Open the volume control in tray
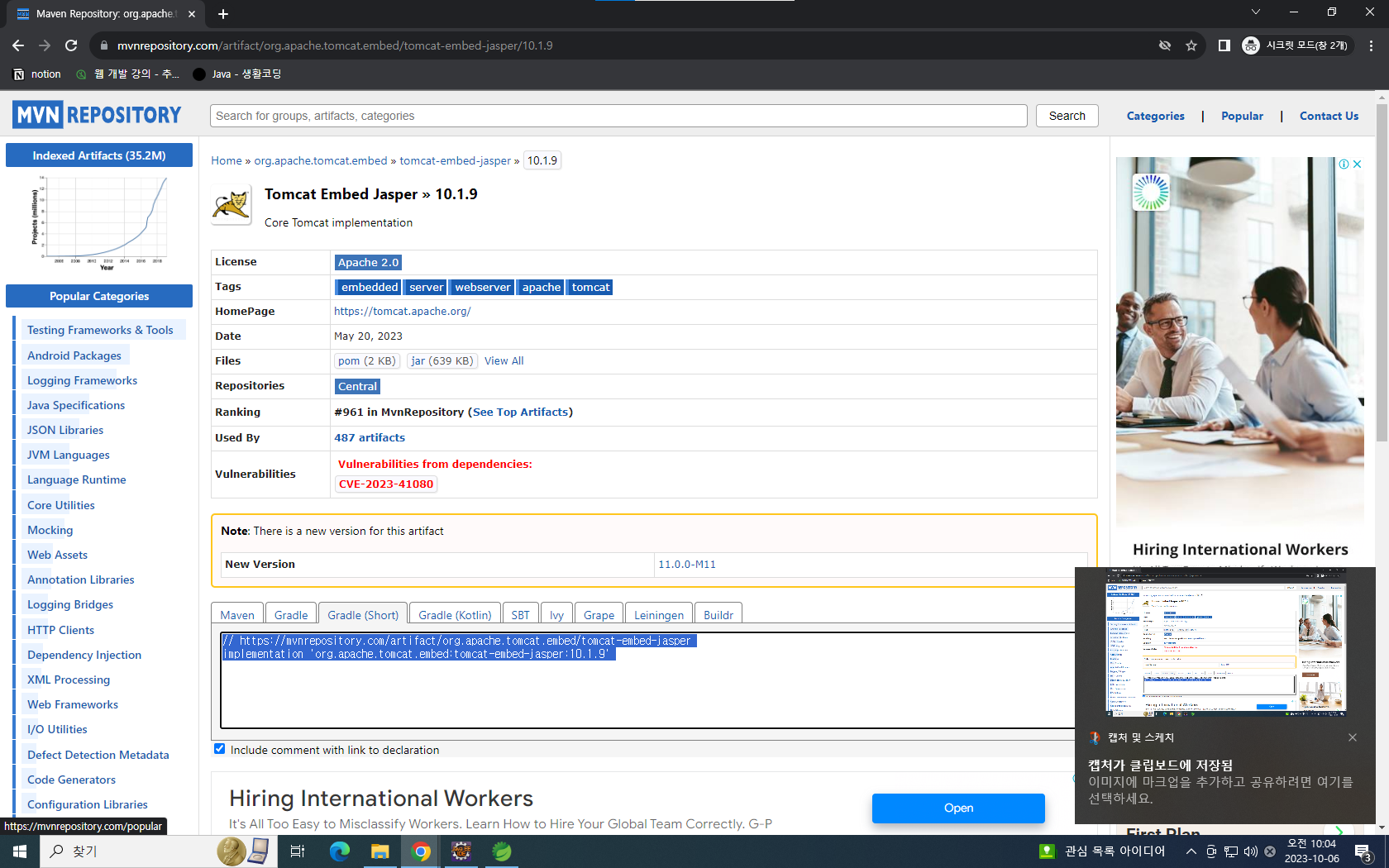This screenshot has width=1389, height=868. [x=1250, y=851]
